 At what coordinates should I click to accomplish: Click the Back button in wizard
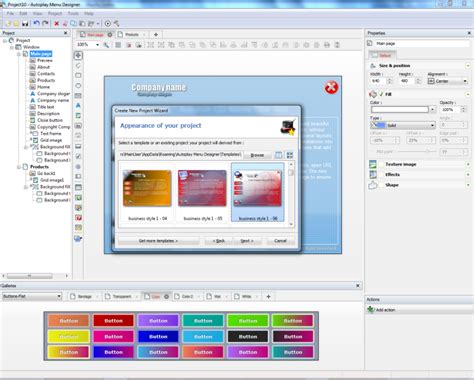[x=219, y=241]
